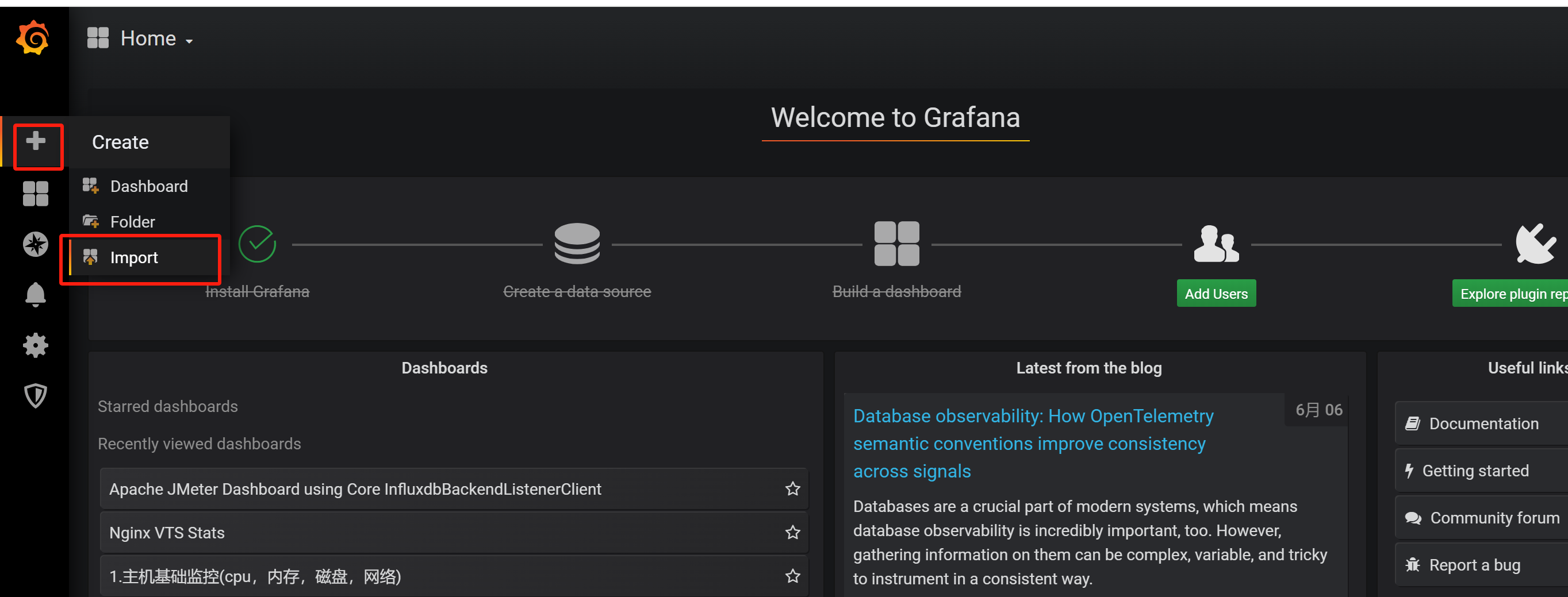Image resolution: width=1568 pixels, height=597 pixels.
Task: Star the 1.主机基础监控 dashboard
Action: [792, 576]
